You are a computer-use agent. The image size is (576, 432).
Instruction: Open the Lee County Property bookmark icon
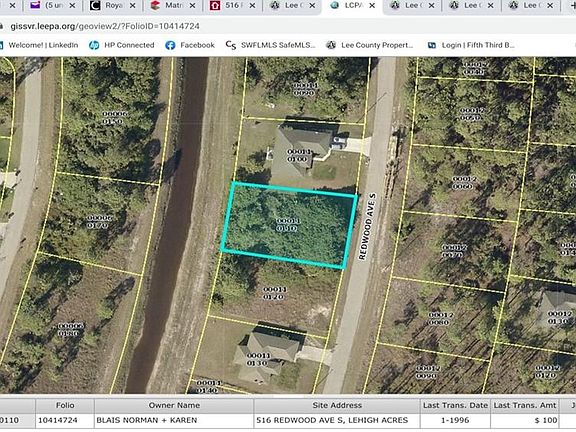pos(331,45)
